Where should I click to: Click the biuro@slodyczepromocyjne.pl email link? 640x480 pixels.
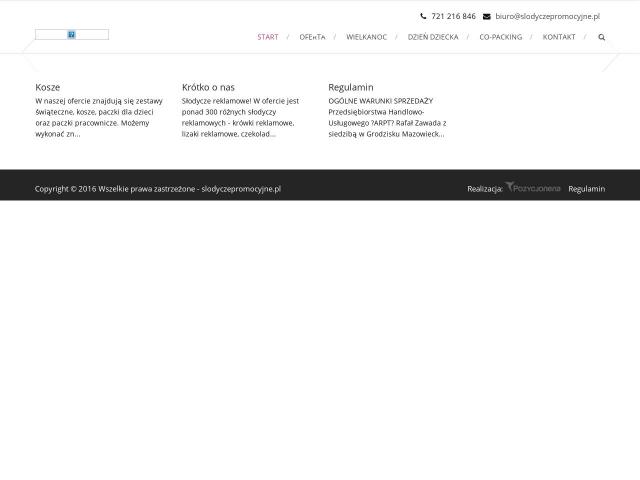click(547, 16)
